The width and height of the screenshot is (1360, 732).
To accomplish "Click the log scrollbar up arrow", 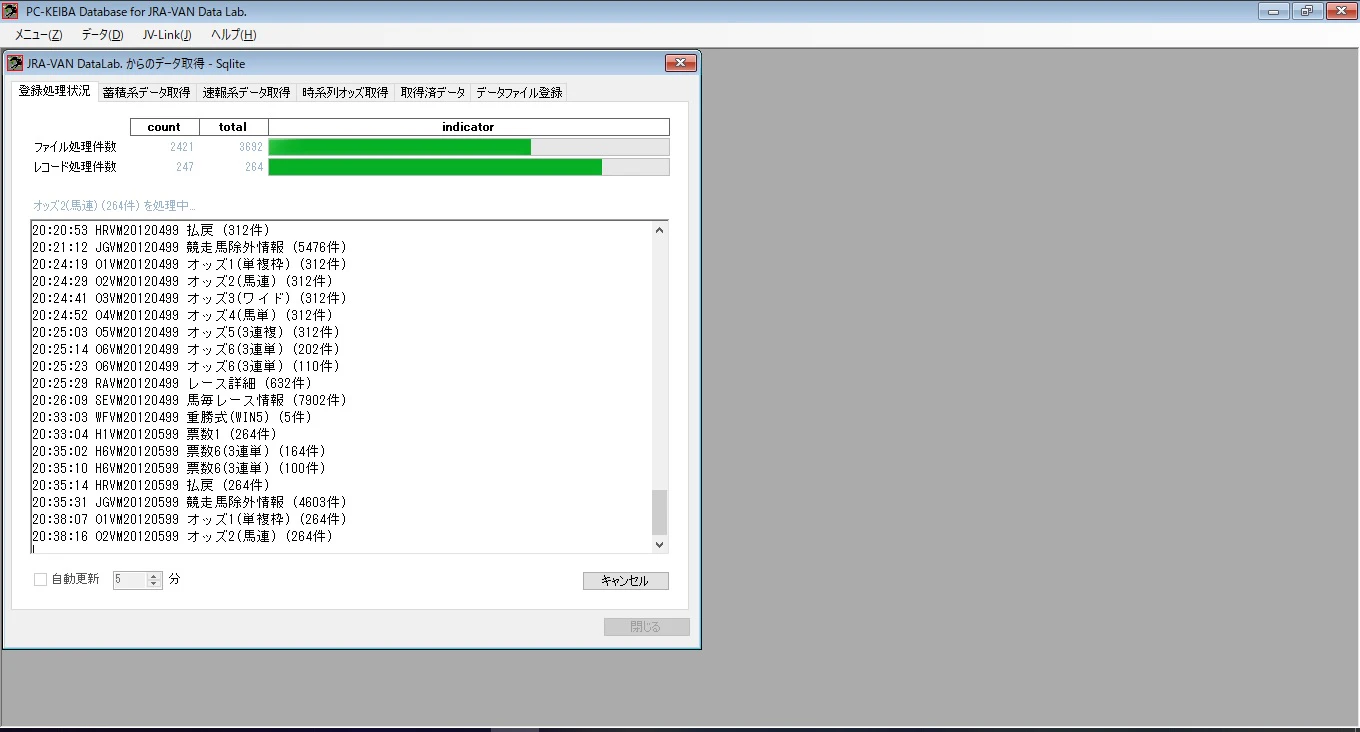I will point(659,230).
